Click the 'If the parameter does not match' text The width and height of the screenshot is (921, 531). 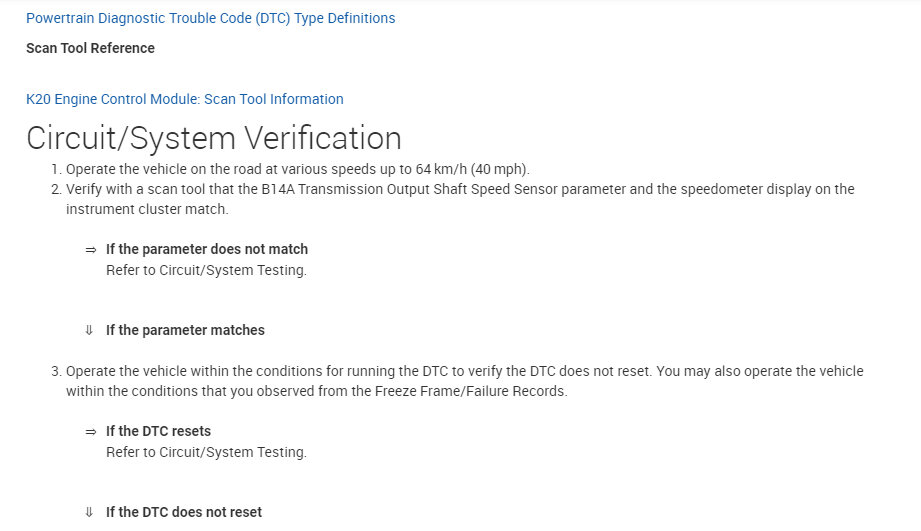(207, 249)
